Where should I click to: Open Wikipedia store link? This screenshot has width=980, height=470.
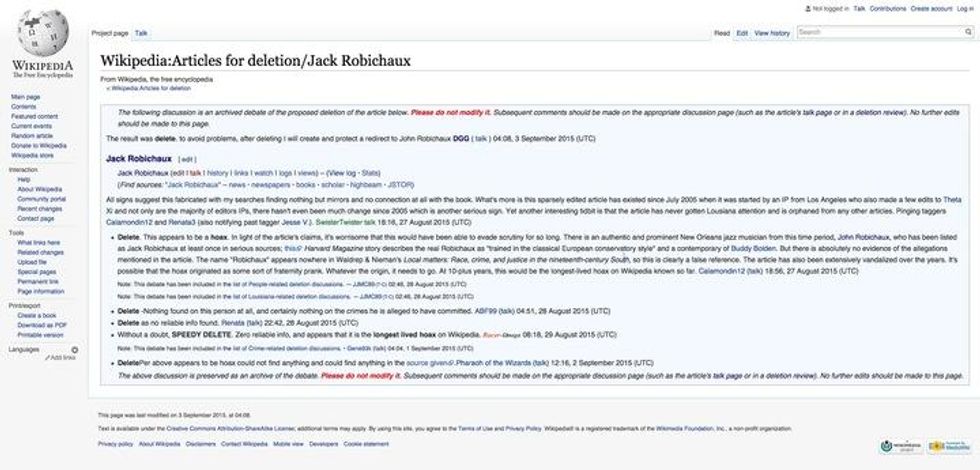[32, 155]
